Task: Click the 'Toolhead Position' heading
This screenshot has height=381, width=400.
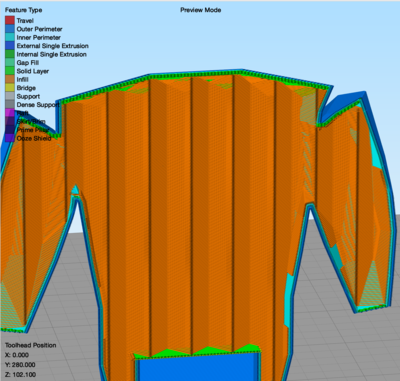Action: coord(30,345)
